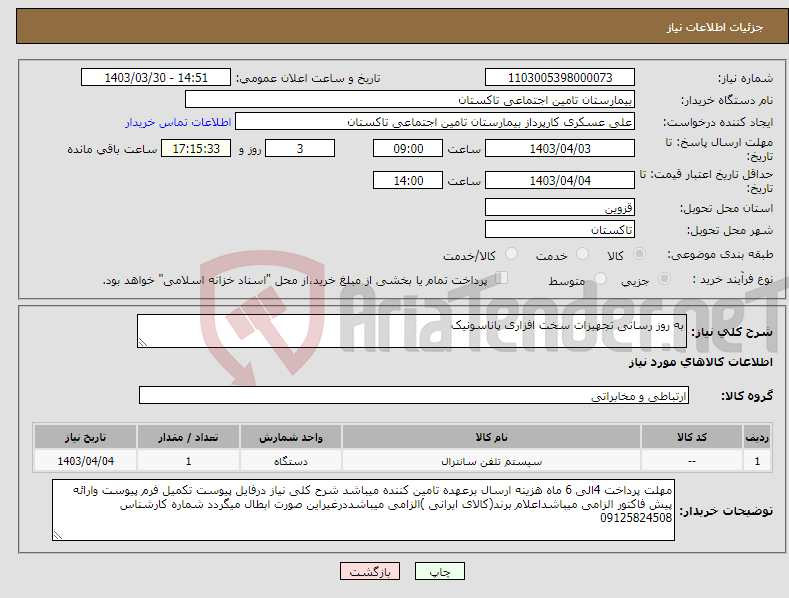Viewport: 789px width, 598px height.
Task: Click the بازگشت back button
Action: [370, 571]
